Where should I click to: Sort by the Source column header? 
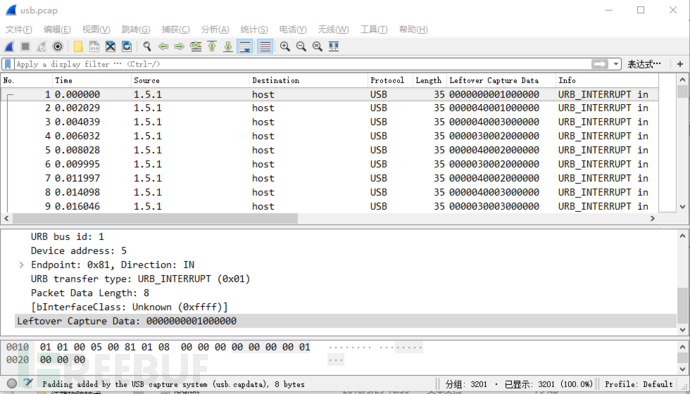(190, 80)
